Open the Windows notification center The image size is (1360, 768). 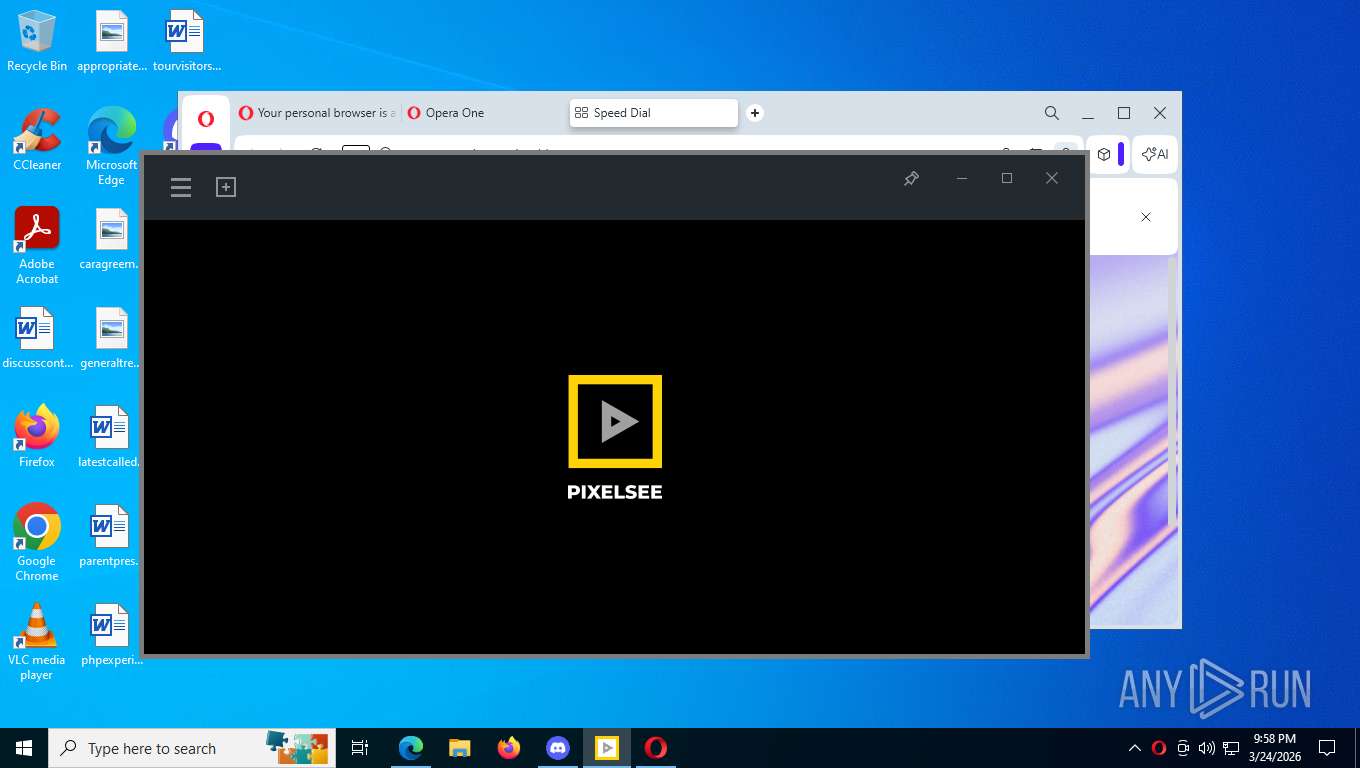[x=1327, y=748]
